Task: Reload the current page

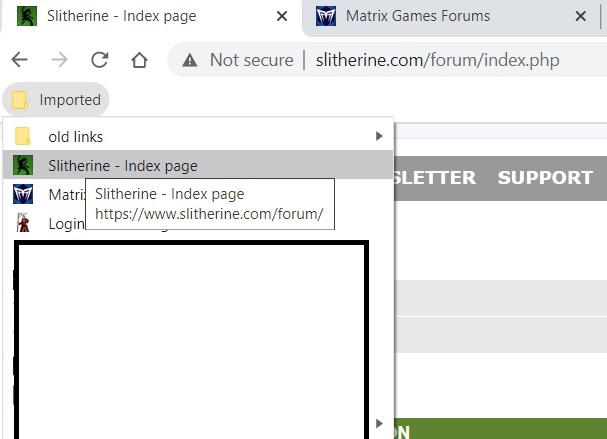Action: coord(99,60)
